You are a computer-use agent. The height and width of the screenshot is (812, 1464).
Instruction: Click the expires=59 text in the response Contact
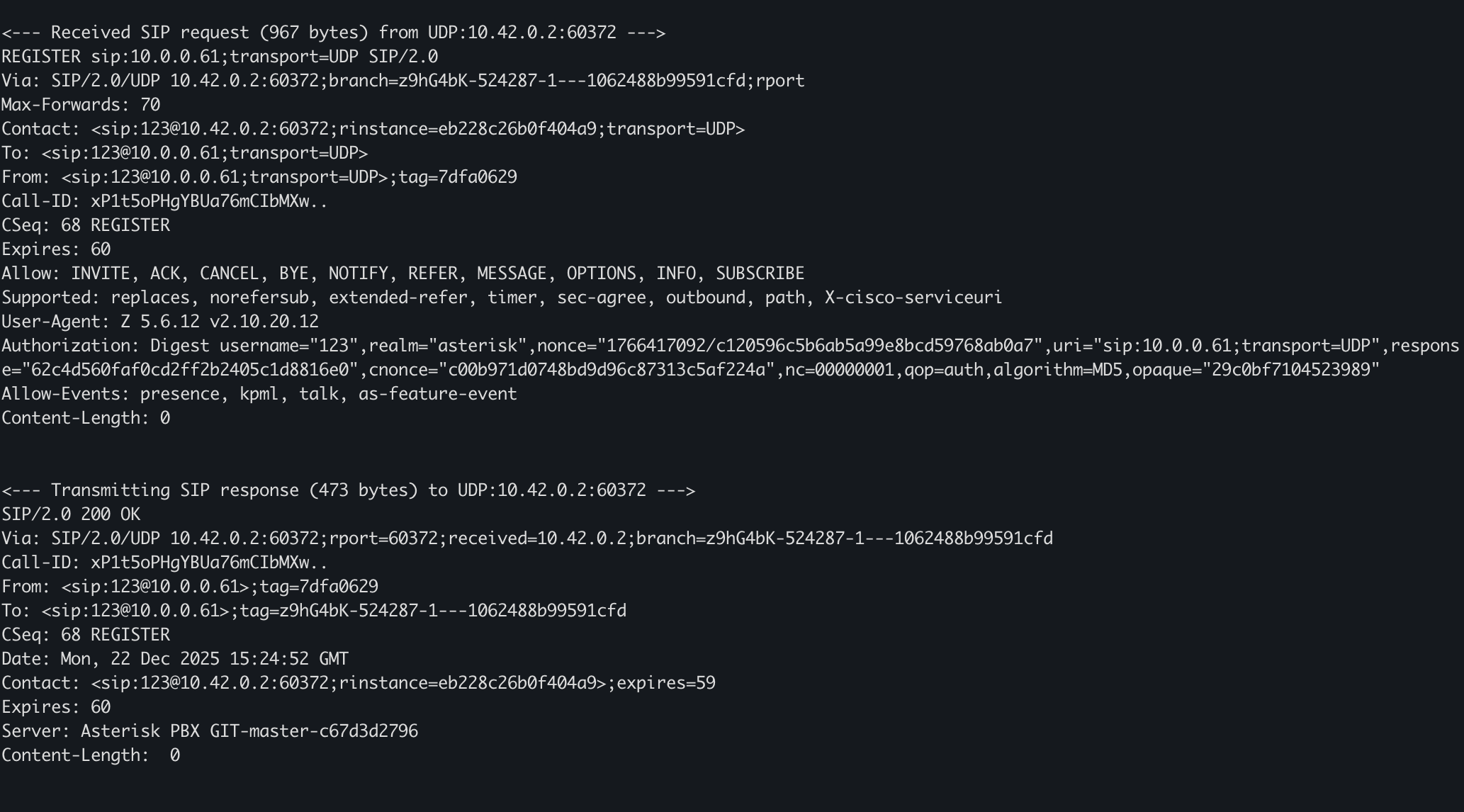[x=666, y=683]
